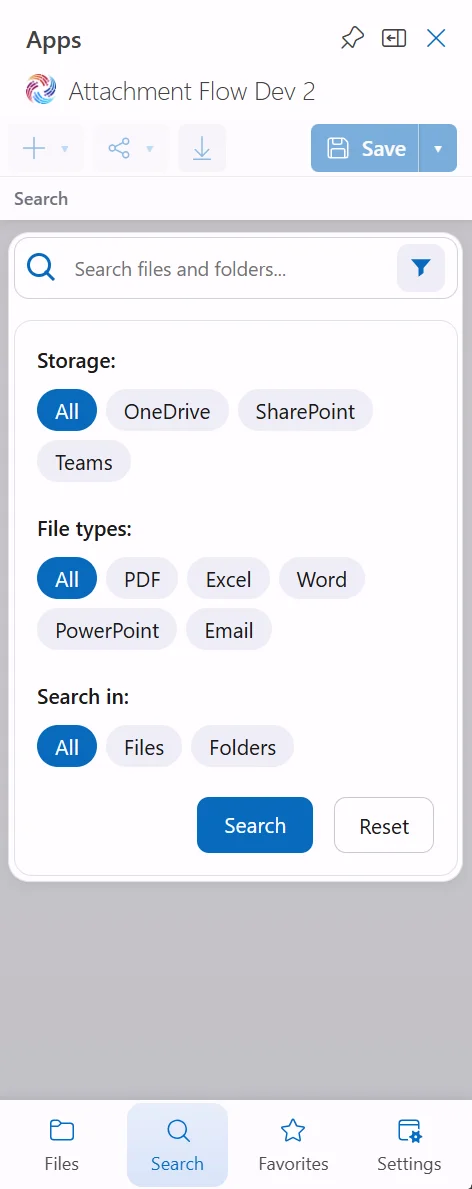
Task: Click the blue Search button
Action: point(255,825)
